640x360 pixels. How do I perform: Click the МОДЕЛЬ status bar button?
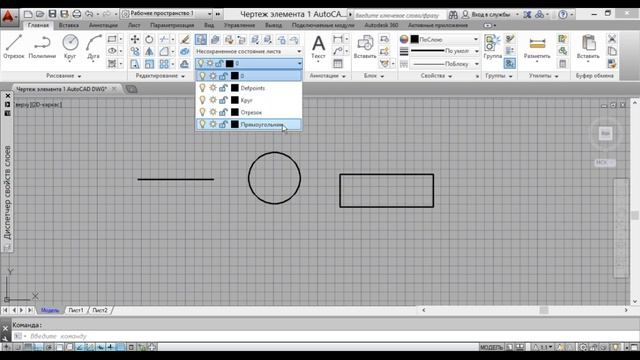[x=491, y=347]
